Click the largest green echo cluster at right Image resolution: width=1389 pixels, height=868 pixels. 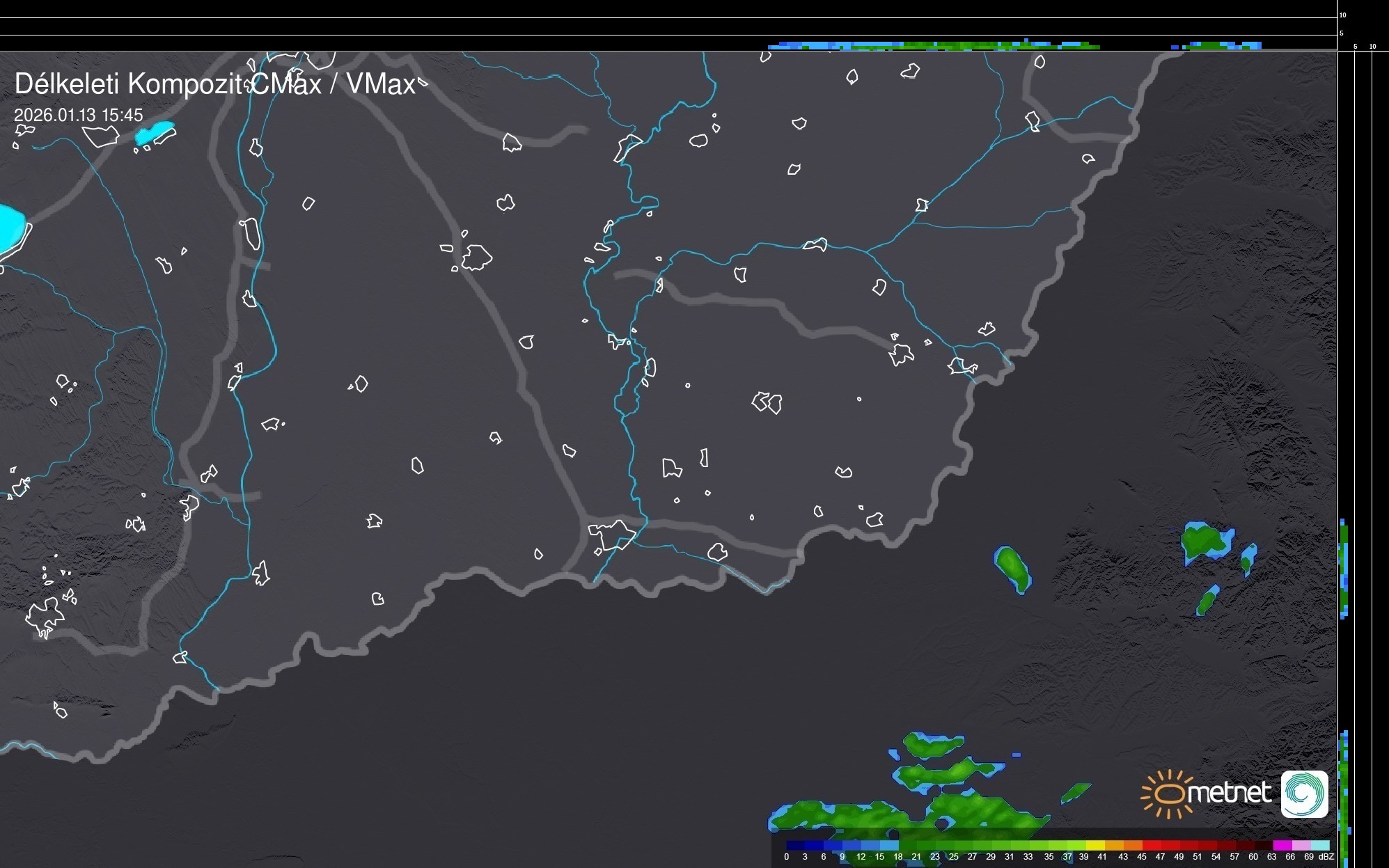[1202, 541]
